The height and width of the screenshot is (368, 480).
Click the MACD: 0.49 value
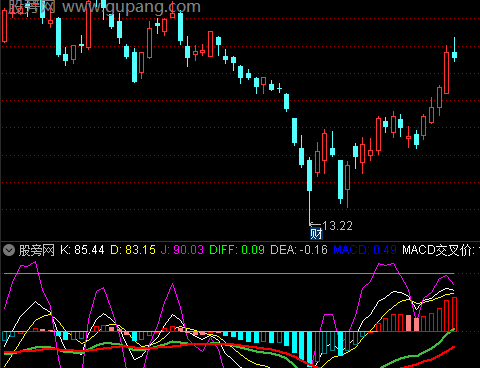tap(365, 250)
